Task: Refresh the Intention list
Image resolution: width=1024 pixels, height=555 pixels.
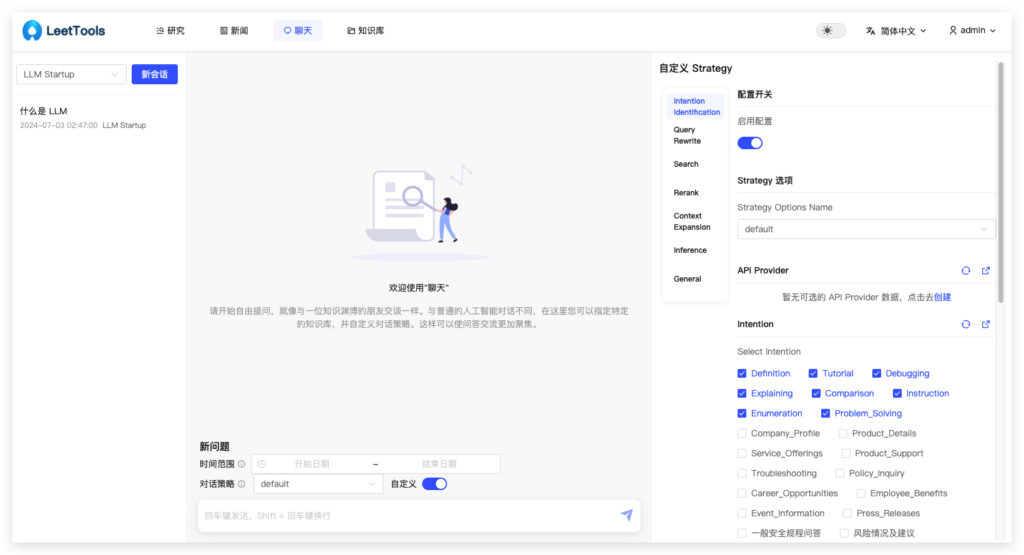Action: click(965, 324)
